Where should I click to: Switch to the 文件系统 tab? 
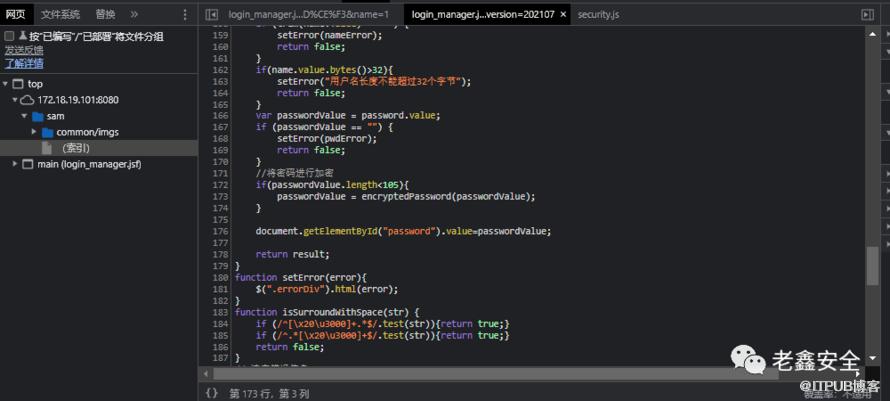60,15
